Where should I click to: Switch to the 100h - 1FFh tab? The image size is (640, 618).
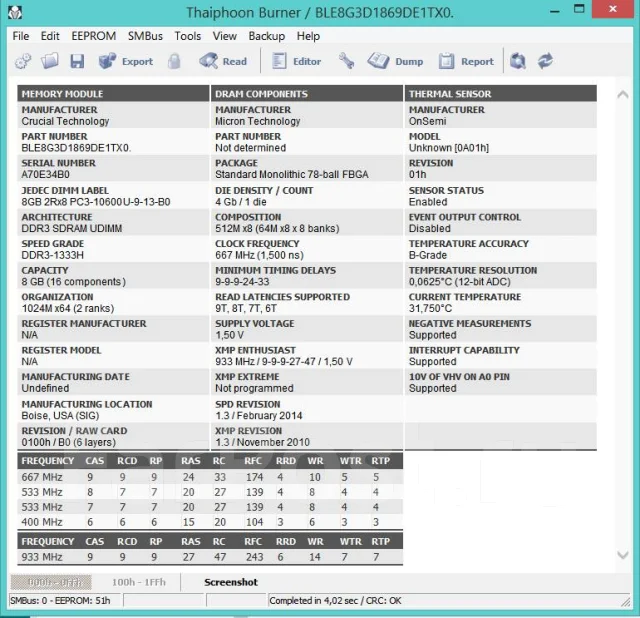[139, 582]
